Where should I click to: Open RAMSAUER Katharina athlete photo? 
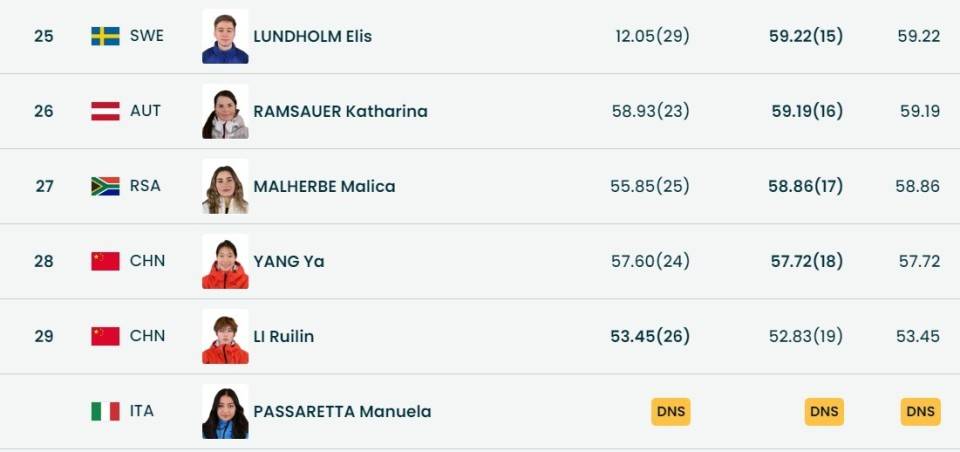[x=225, y=111]
